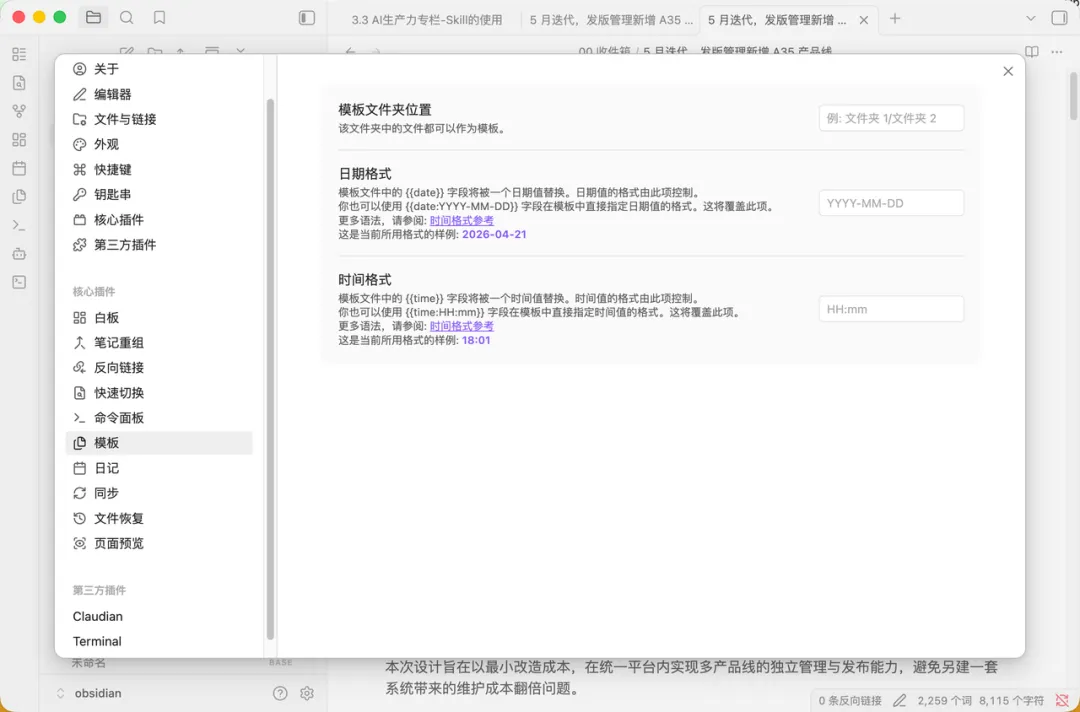This screenshot has width=1080, height=712.
Task: Click the 模板文件夹位置 input field
Action: point(890,117)
